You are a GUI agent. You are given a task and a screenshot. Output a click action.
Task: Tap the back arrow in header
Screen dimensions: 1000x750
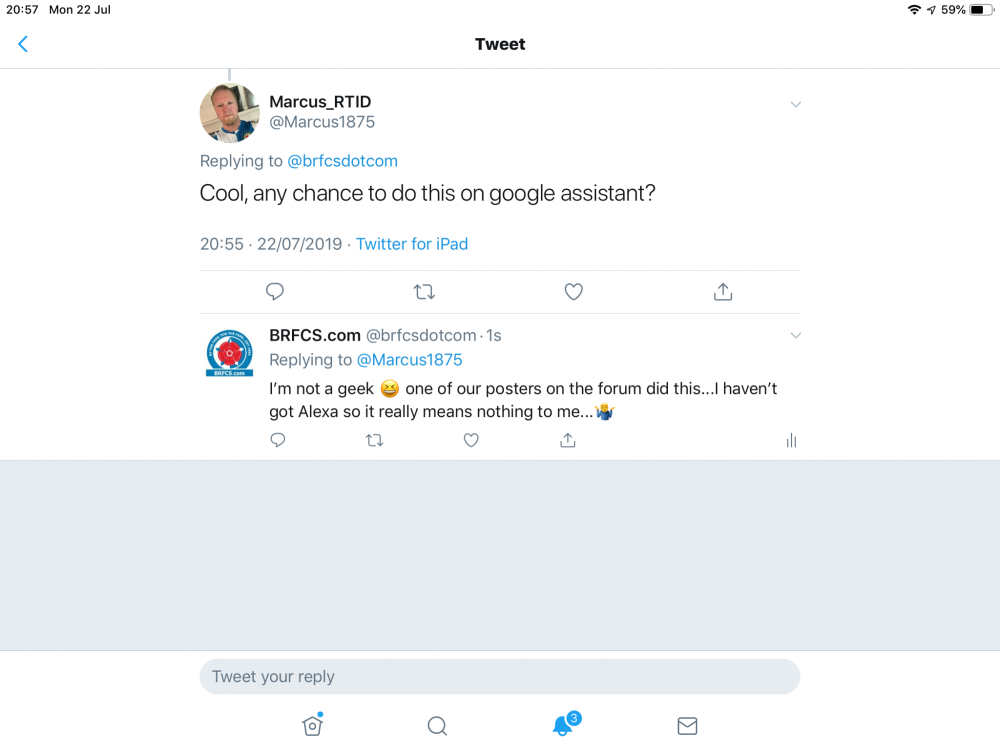[23, 44]
